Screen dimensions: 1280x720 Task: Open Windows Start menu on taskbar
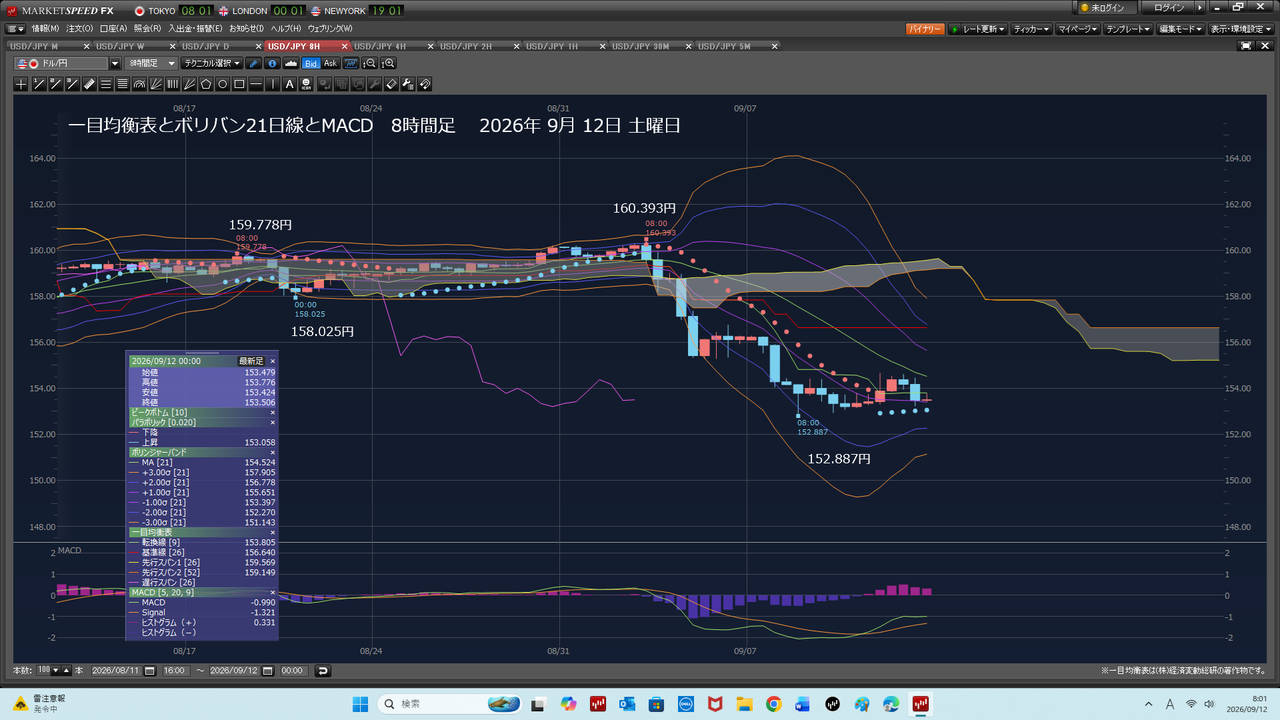click(360, 704)
